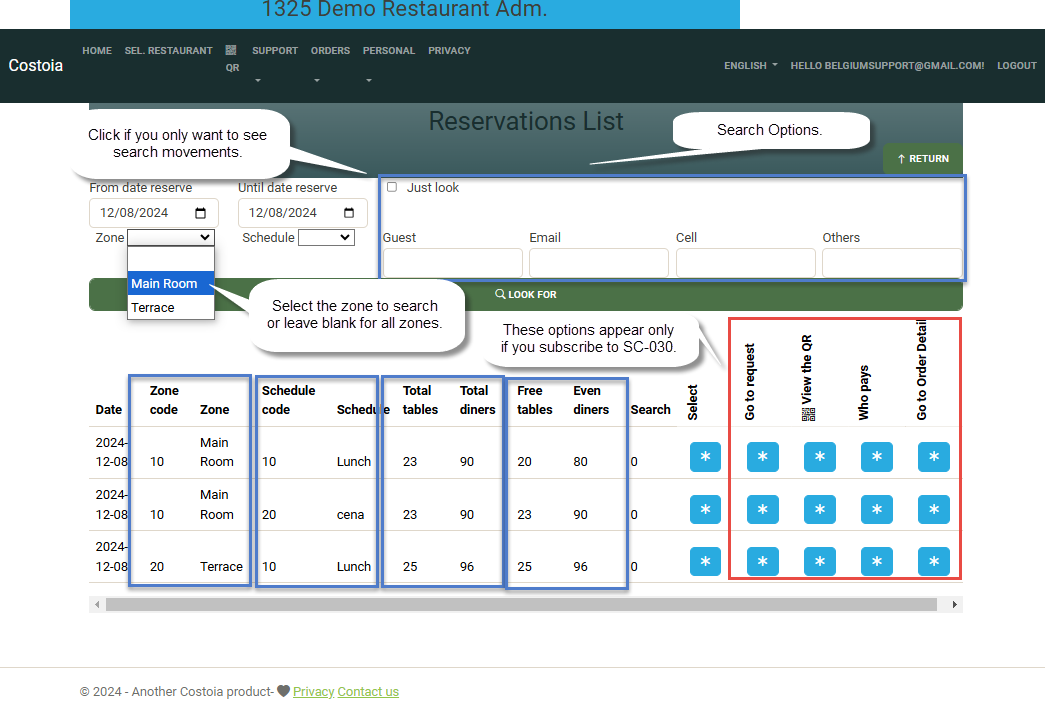Open calendar picker on From date reserve
Screen dimensions: 1045x705
pos(200,213)
